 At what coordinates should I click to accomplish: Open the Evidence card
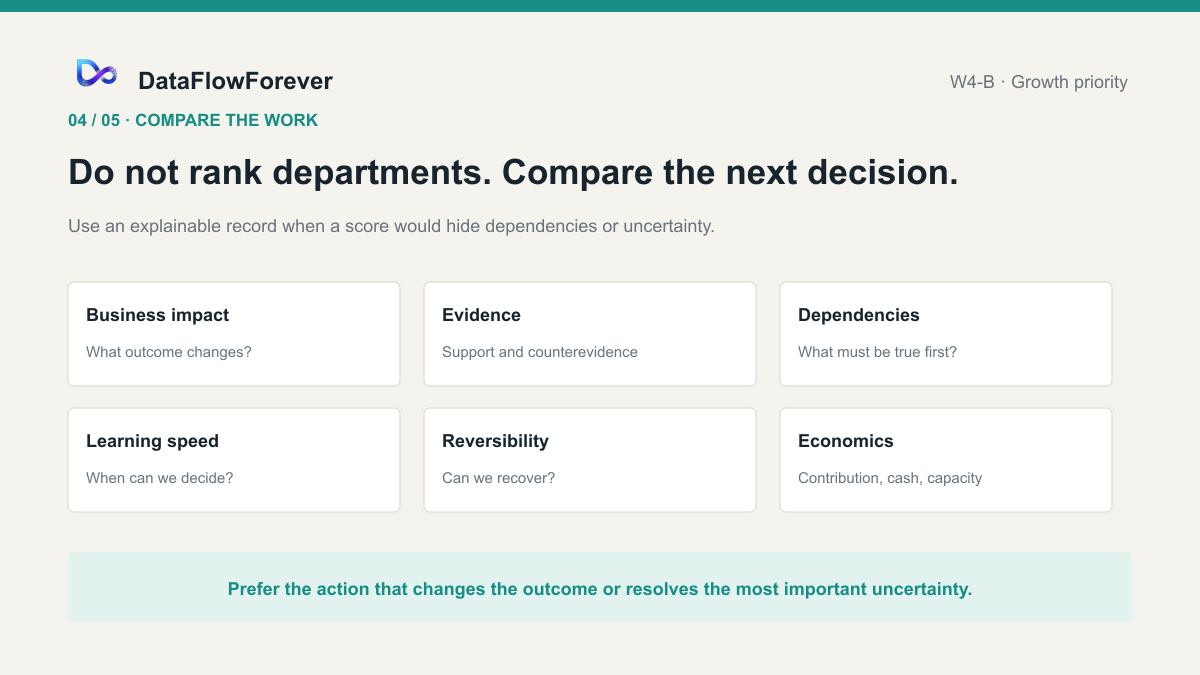tap(590, 334)
